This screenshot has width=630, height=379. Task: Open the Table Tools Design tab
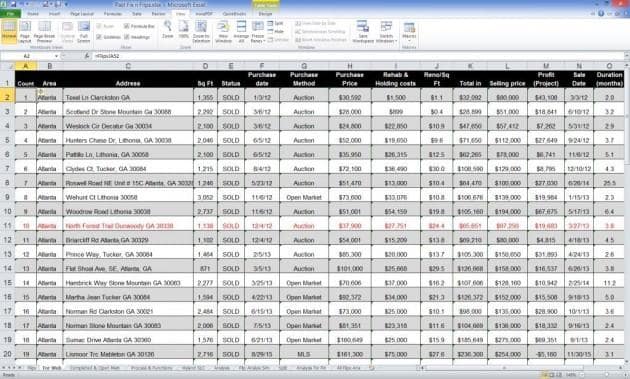[x=265, y=14]
